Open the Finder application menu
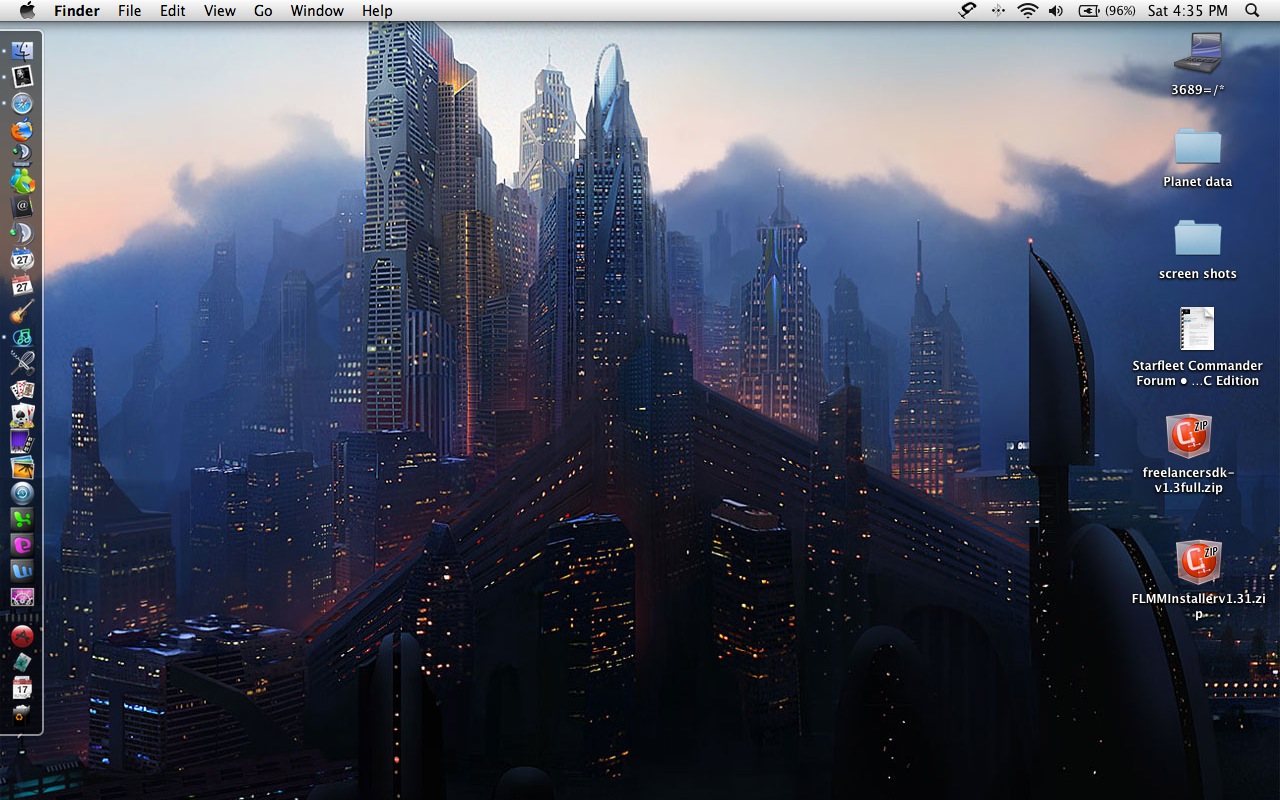The width and height of the screenshot is (1280, 800). click(77, 11)
